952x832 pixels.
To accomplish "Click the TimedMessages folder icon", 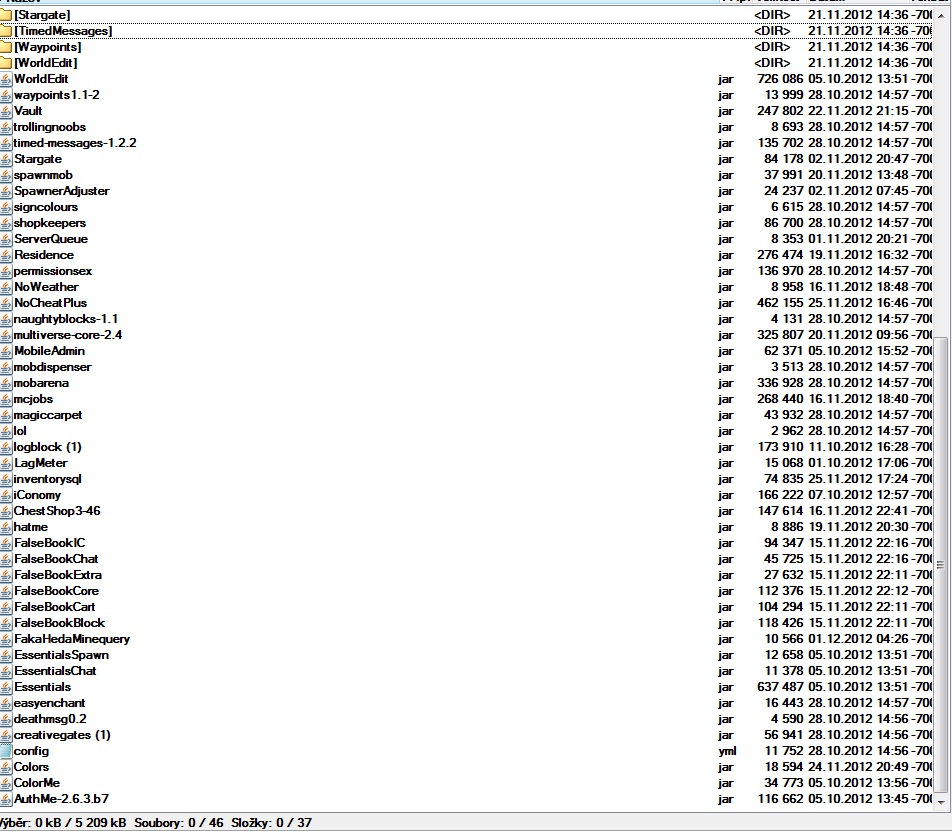I will [5, 30].
